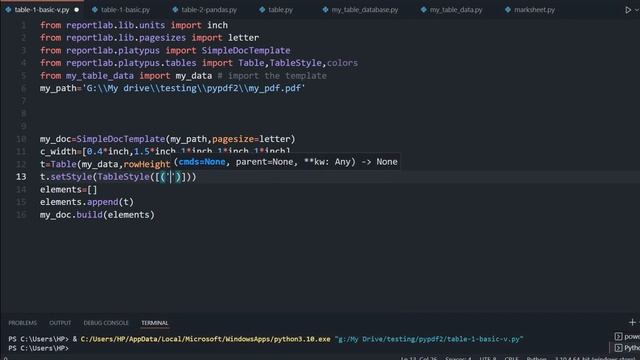Click the unsaved dot on table-1-basic-v.py tab
The image size is (640, 360).
(76, 10)
